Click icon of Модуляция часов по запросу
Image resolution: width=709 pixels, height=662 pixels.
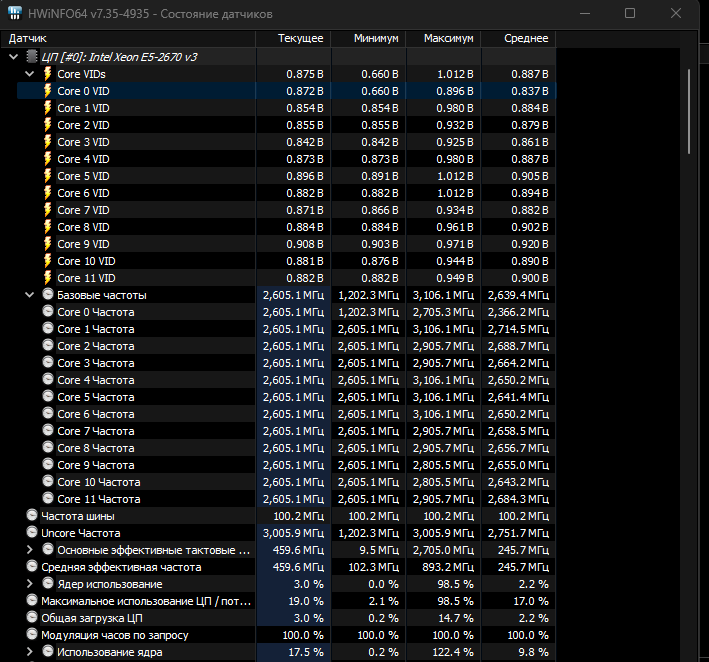pos(32,634)
